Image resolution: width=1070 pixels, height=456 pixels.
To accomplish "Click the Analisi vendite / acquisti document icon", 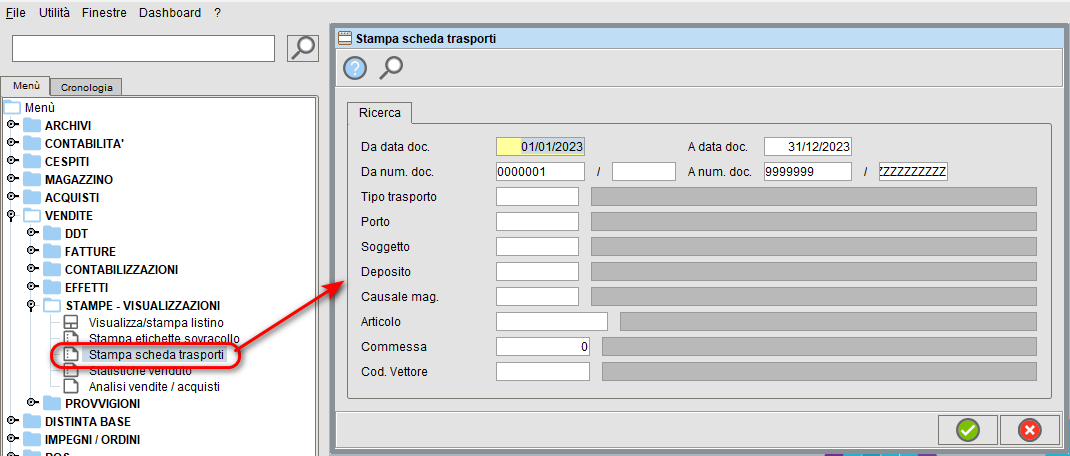I will tap(71, 386).
